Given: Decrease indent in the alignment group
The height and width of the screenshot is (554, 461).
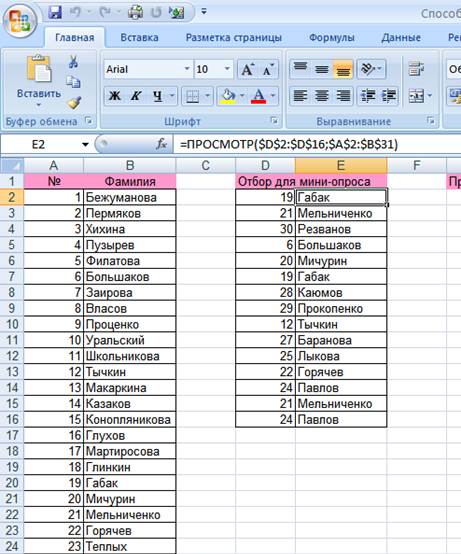Looking at the screenshot, I should coord(367,96).
